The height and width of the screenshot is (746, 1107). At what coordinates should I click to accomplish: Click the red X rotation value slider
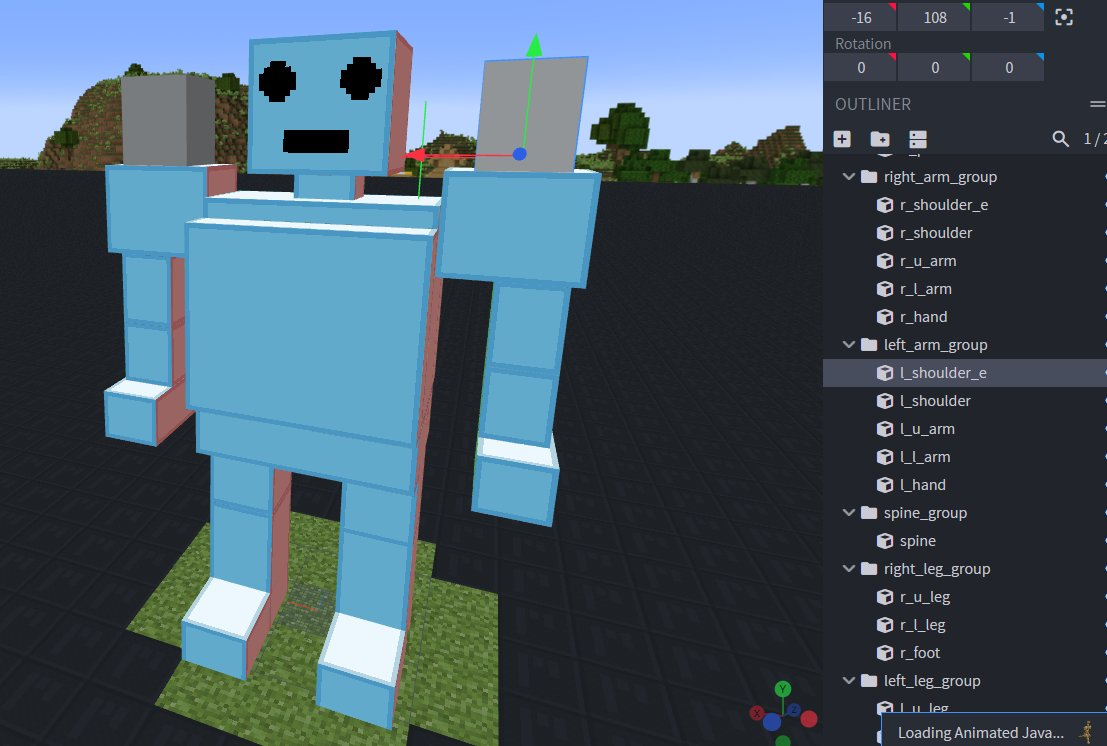pyautogui.click(x=860, y=67)
